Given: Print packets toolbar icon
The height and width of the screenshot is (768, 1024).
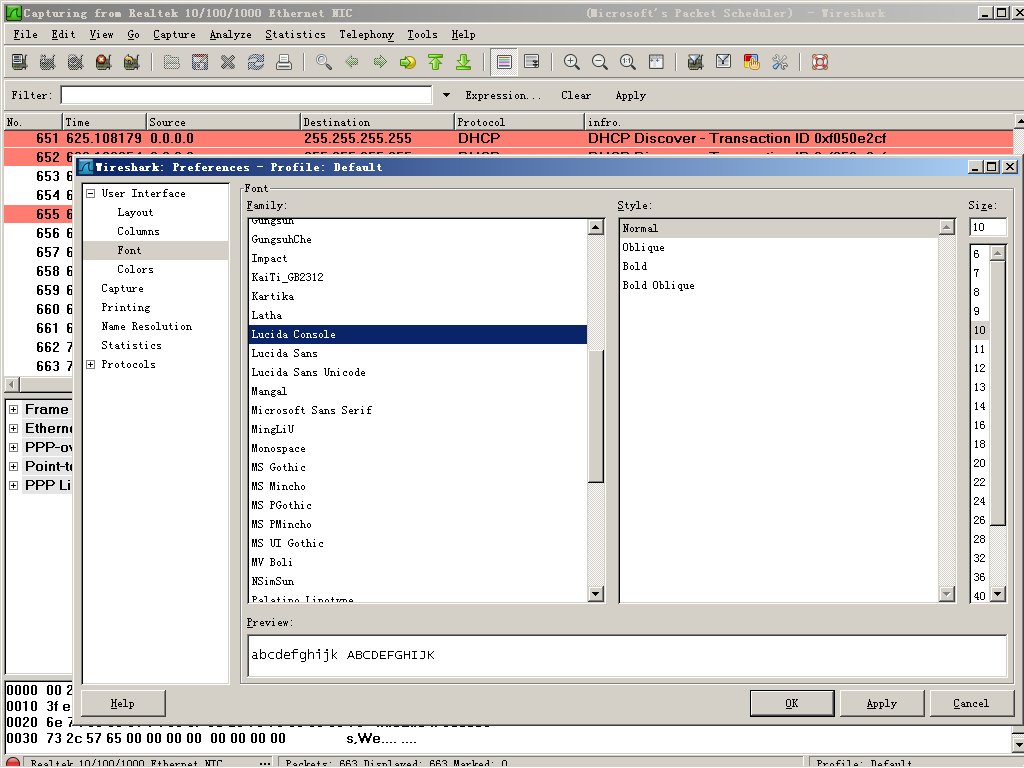Looking at the screenshot, I should click(x=284, y=62).
